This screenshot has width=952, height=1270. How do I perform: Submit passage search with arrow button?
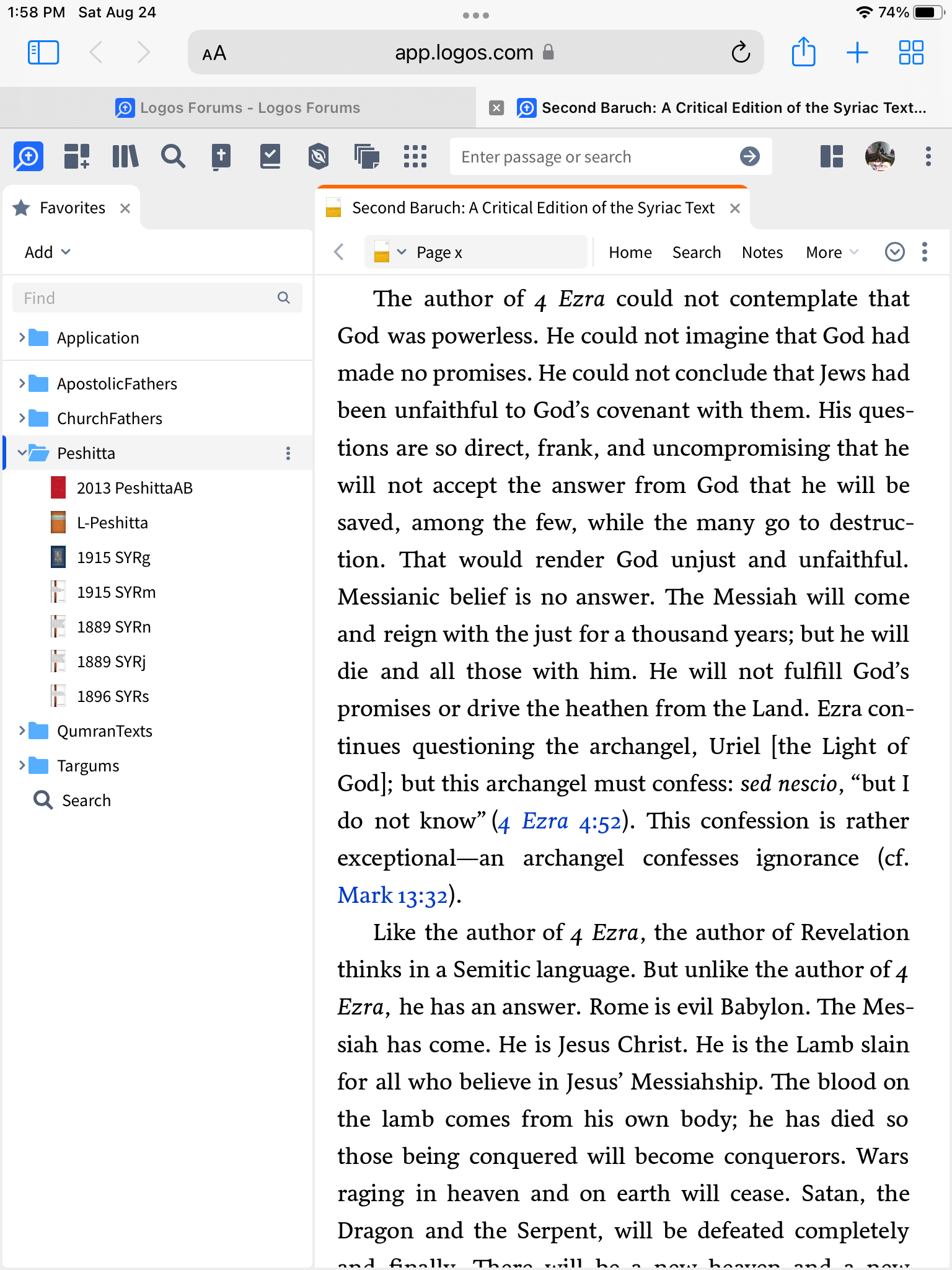(750, 156)
